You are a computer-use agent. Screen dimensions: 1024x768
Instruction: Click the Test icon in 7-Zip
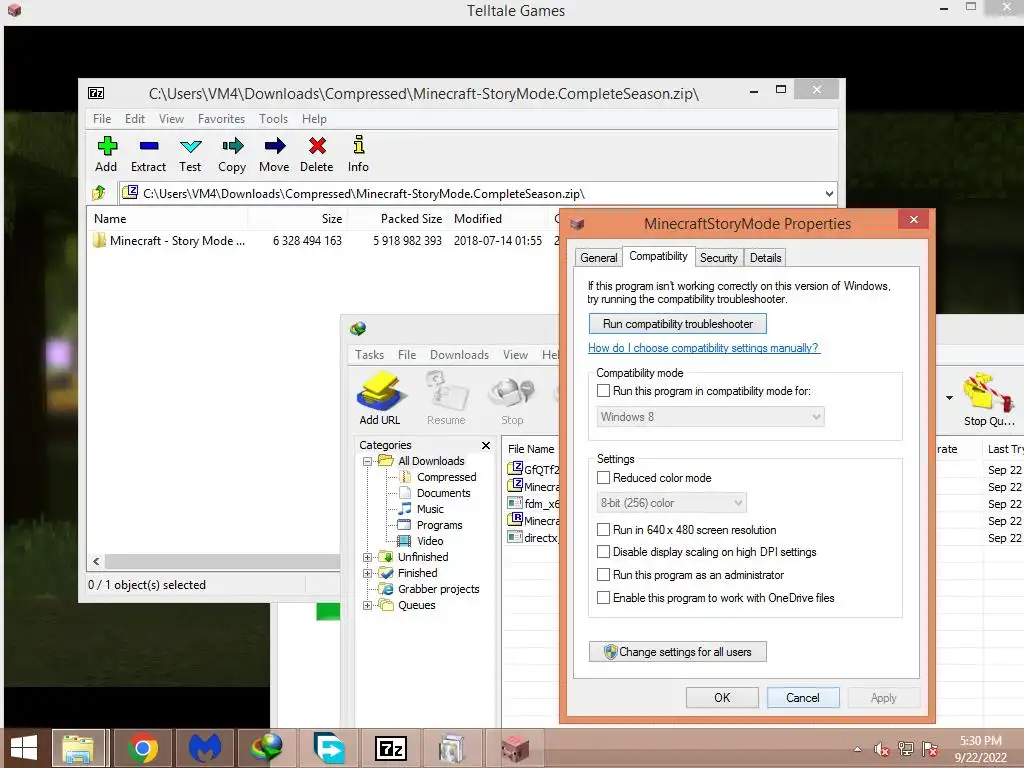click(191, 146)
